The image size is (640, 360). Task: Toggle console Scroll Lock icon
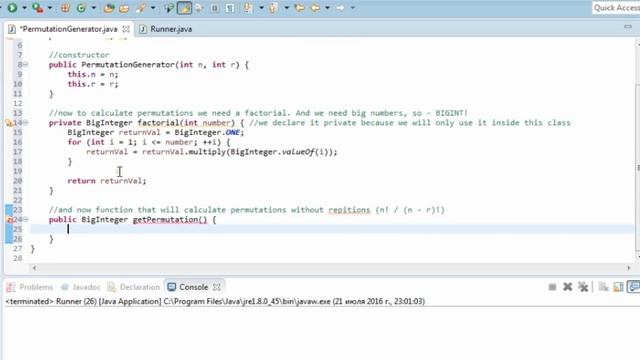tap(618, 287)
